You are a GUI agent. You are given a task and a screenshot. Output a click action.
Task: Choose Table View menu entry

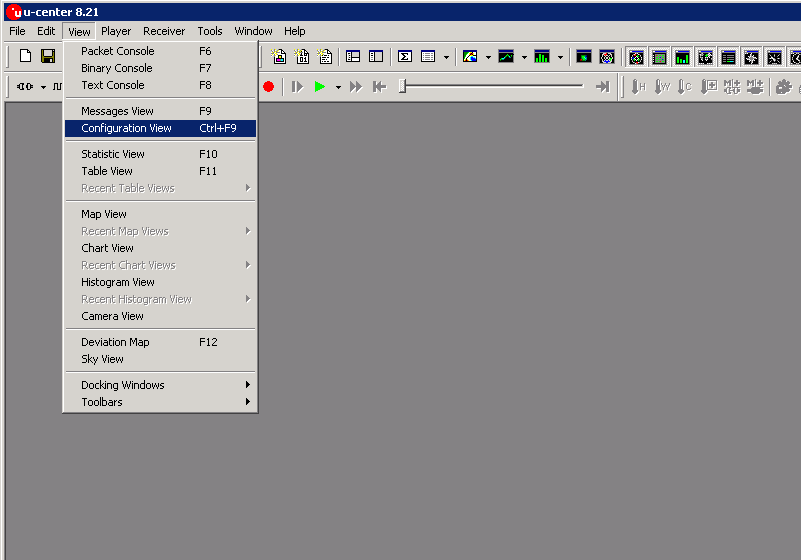point(160,171)
